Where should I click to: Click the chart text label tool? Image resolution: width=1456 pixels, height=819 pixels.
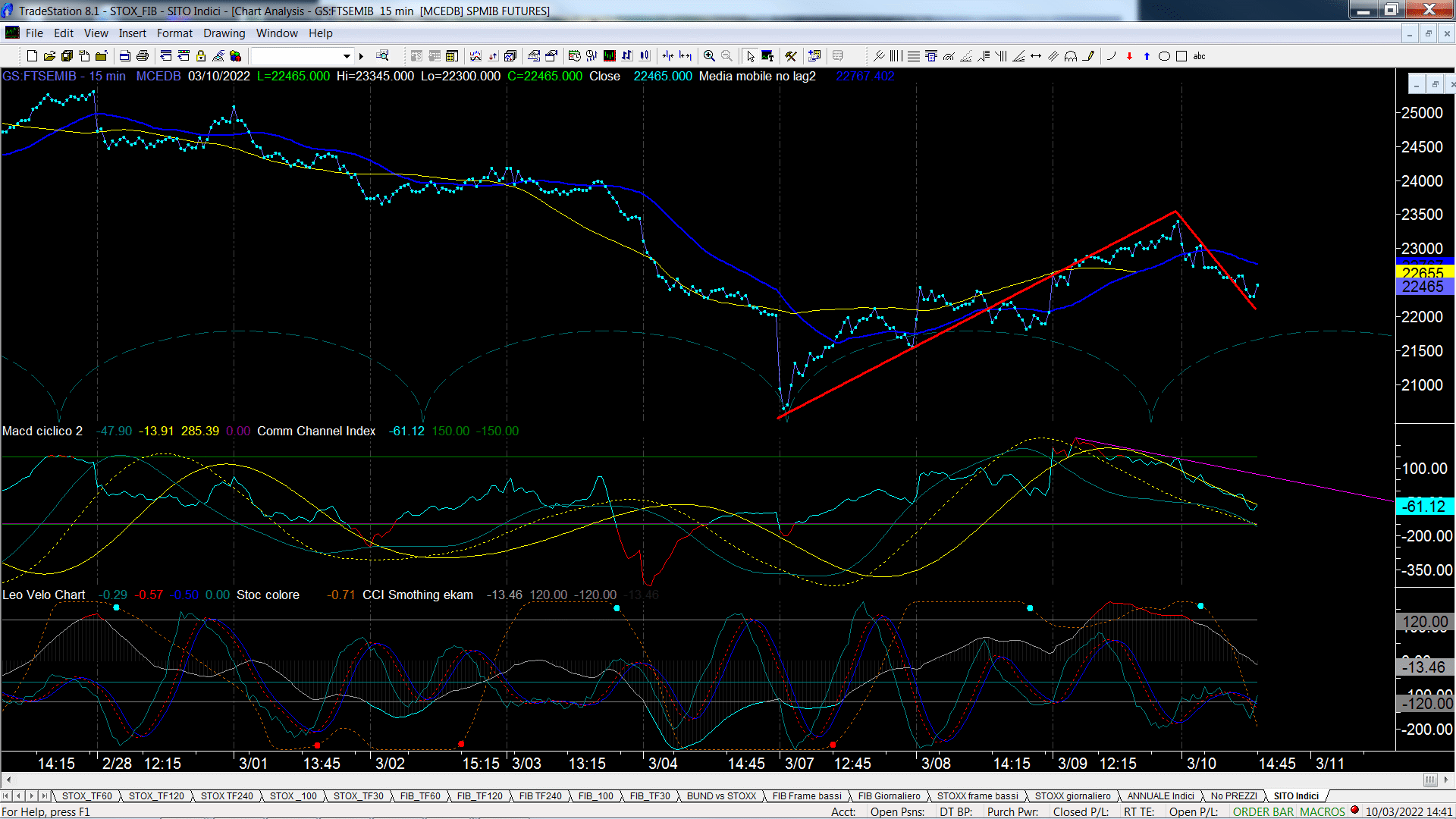click(x=767, y=56)
